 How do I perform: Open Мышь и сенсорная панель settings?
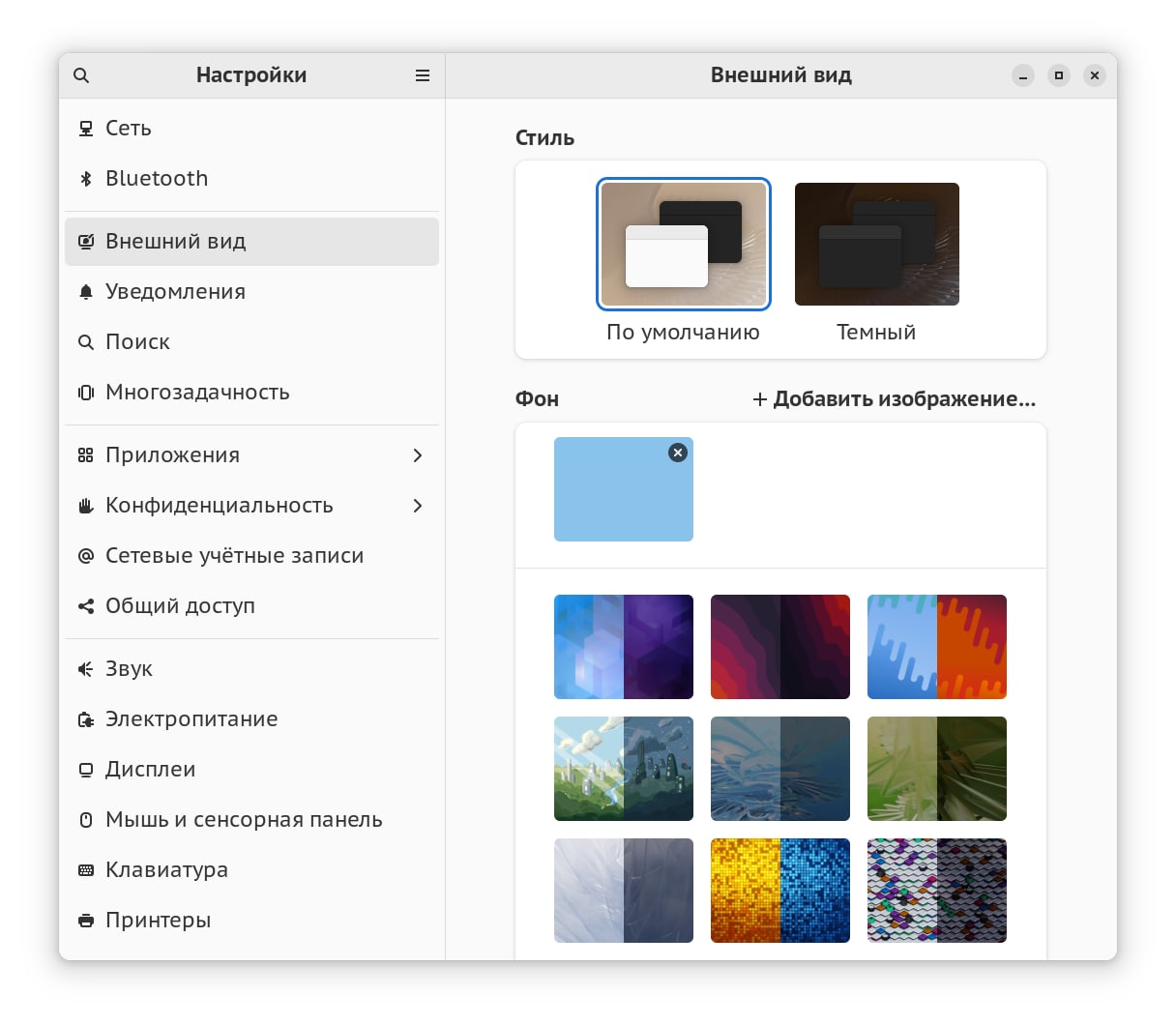click(244, 820)
